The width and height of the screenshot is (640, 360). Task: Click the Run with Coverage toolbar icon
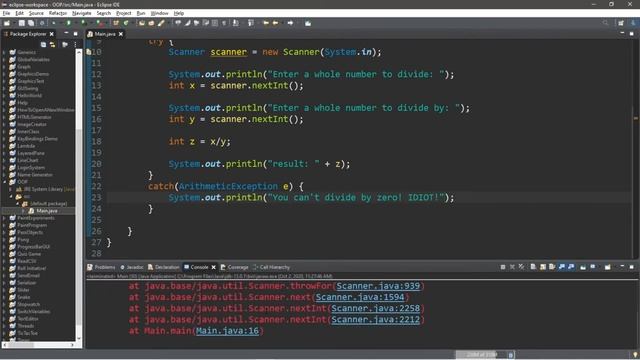[x=84, y=23]
